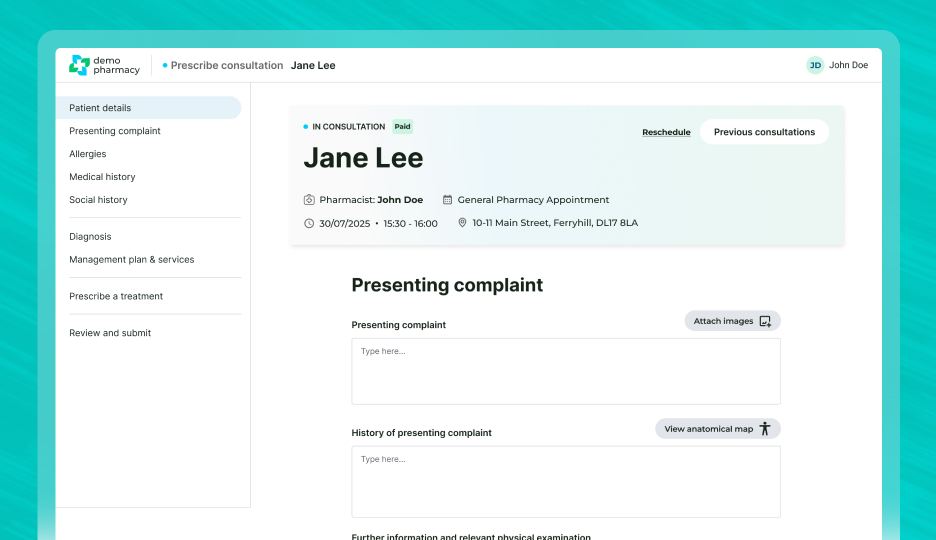Open Review and submit step

pyautogui.click(x=110, y=333)
